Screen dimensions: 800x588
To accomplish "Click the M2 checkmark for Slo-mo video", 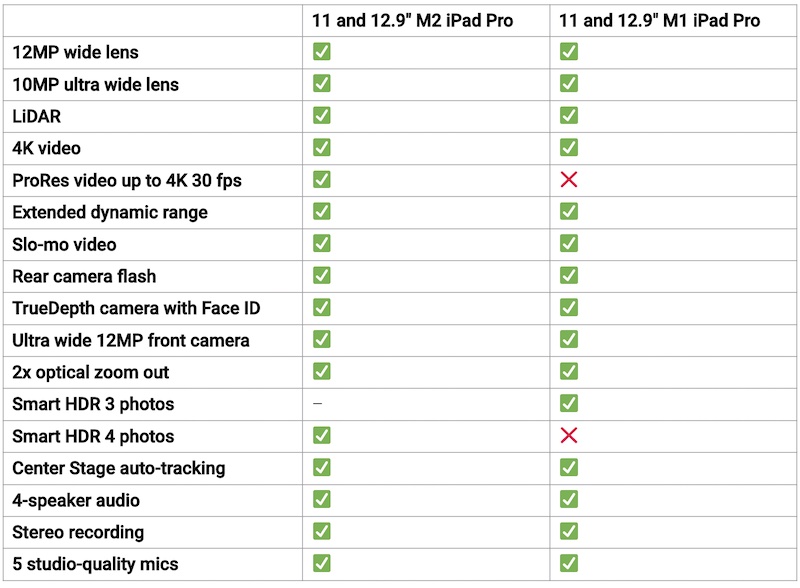I will 322,244.
